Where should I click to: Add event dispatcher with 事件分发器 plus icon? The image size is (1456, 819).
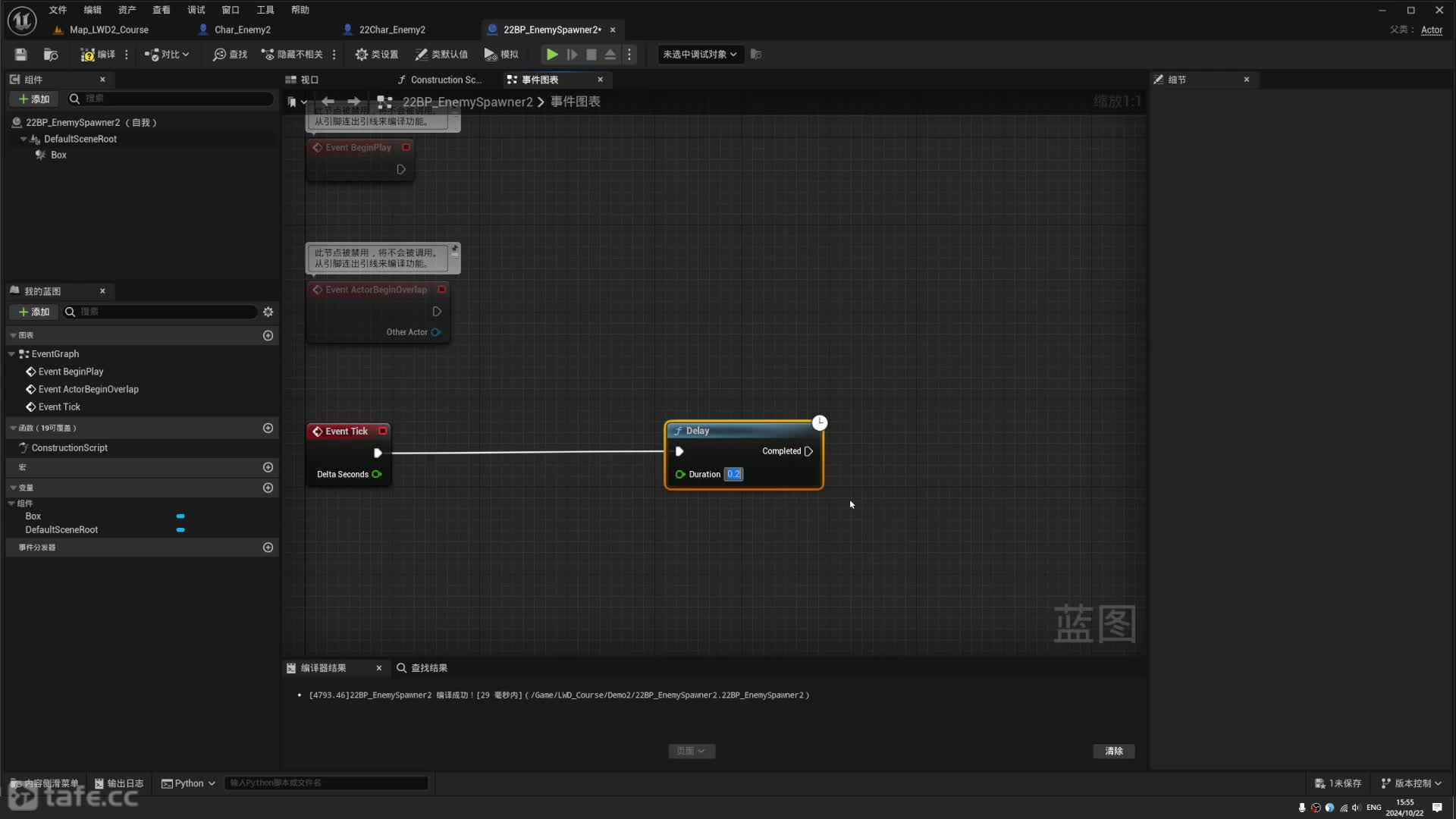(268, 548)
